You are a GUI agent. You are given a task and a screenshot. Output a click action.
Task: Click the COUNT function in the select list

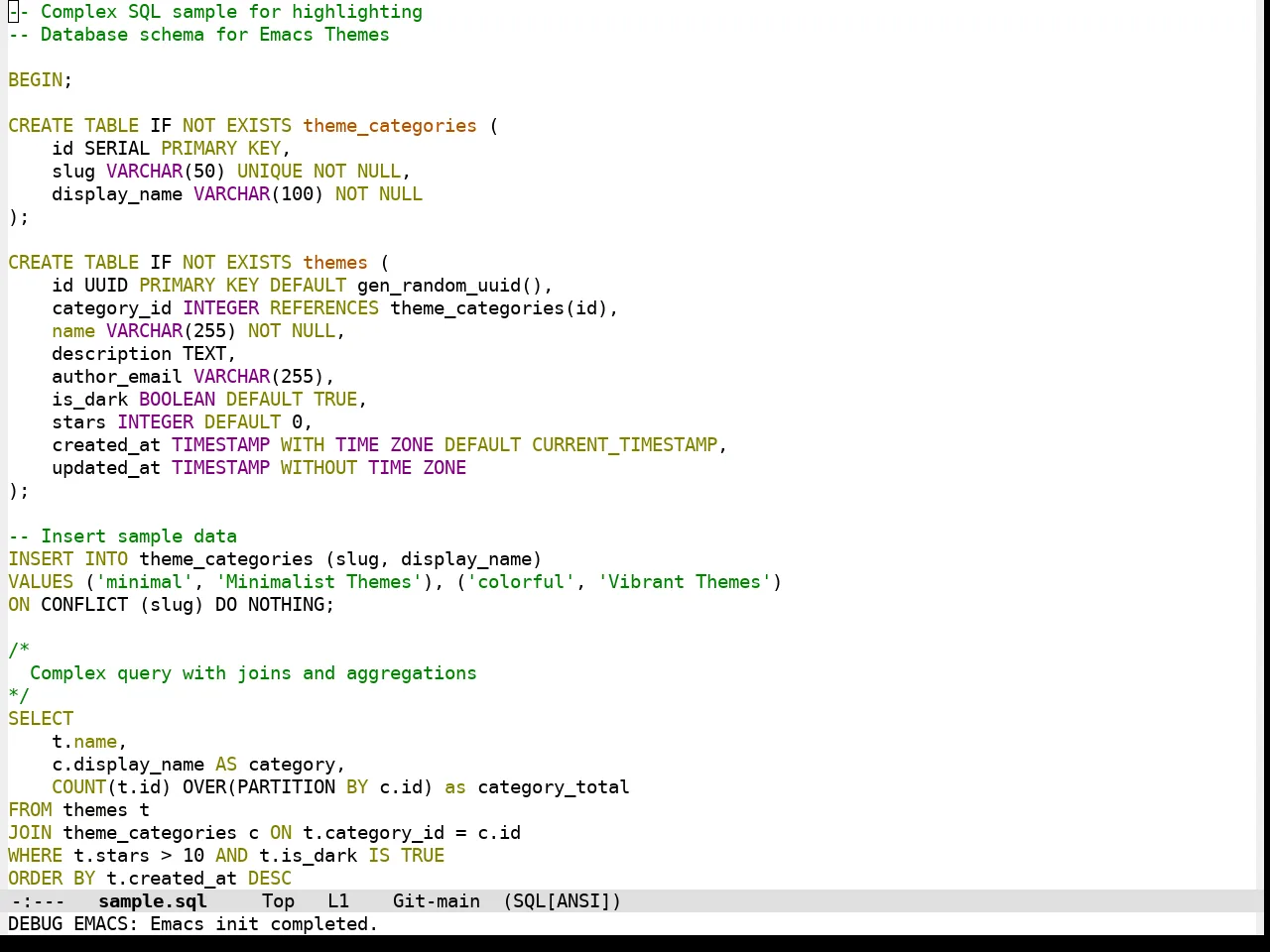[x=79, y=787]
